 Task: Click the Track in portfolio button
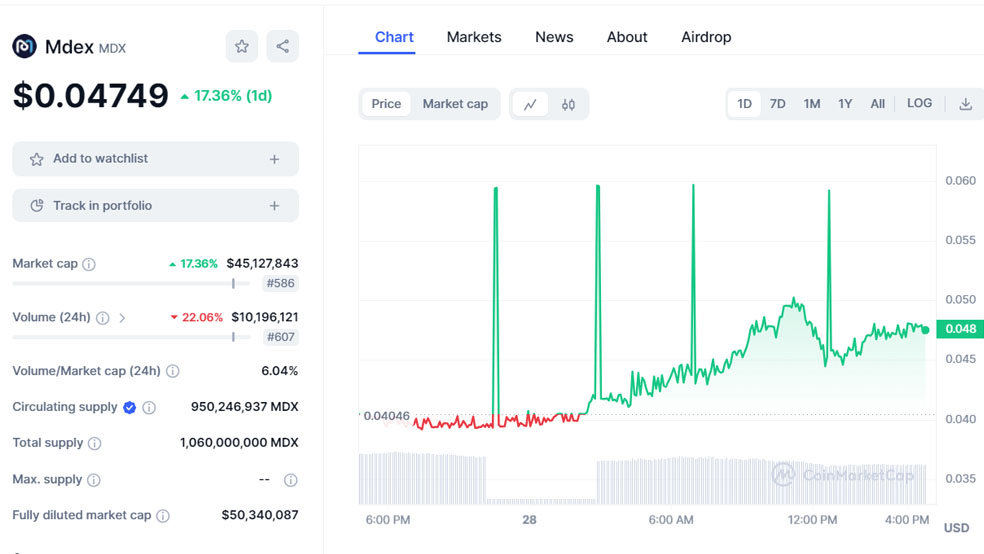[156, 206]
